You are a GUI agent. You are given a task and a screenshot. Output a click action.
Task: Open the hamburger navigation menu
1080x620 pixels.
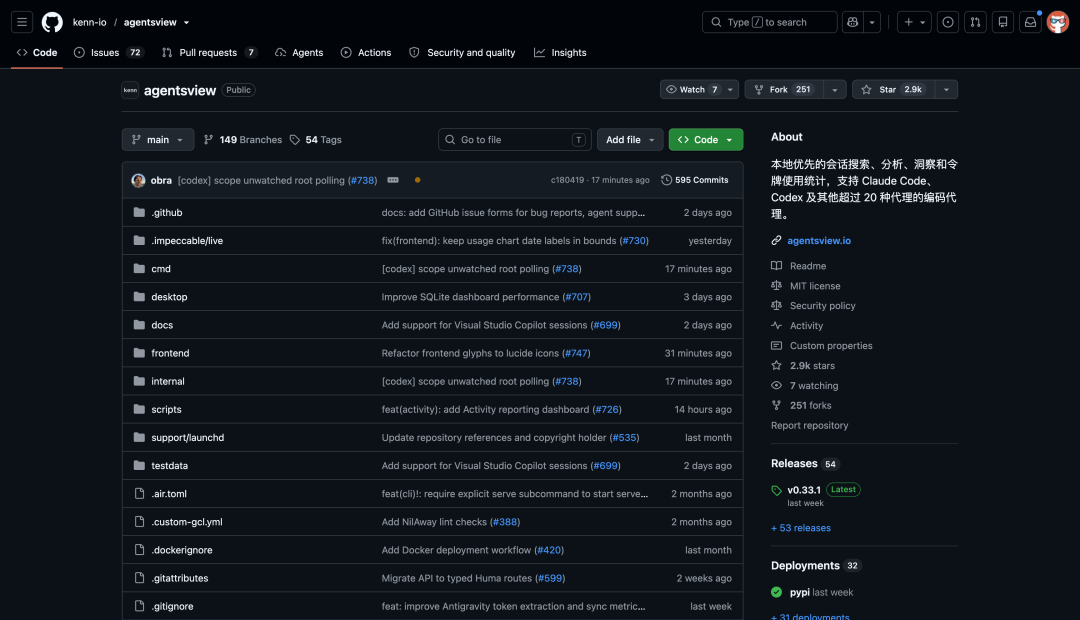(22, 22)
